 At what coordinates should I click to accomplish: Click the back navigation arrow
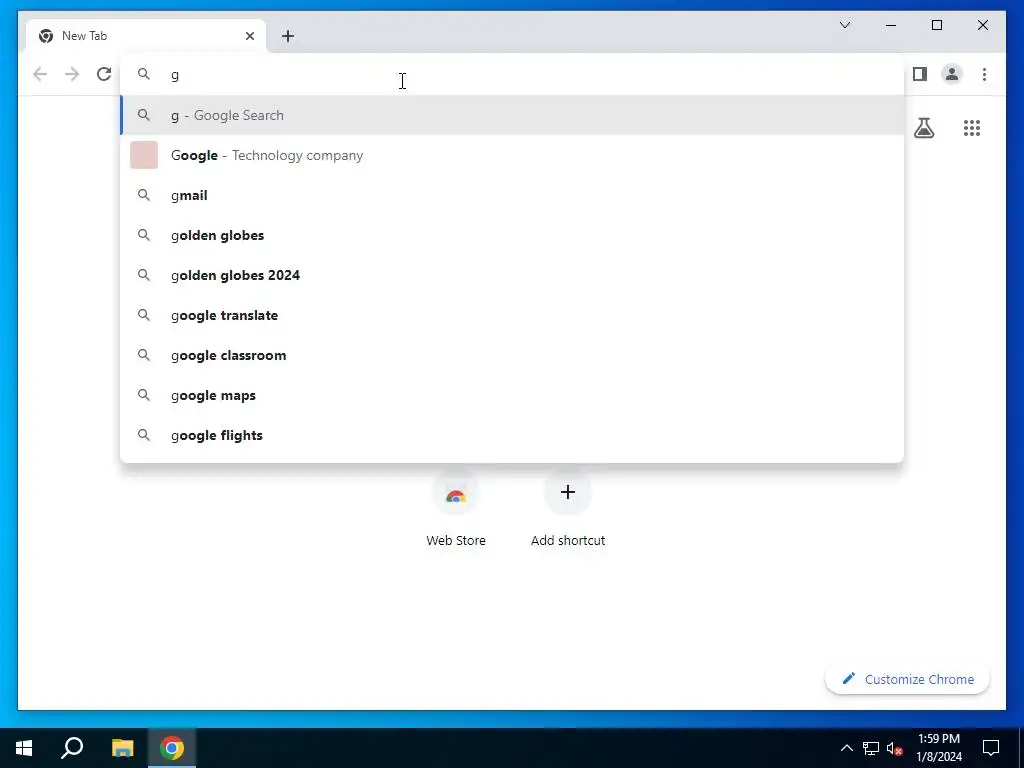click(40, 74)
